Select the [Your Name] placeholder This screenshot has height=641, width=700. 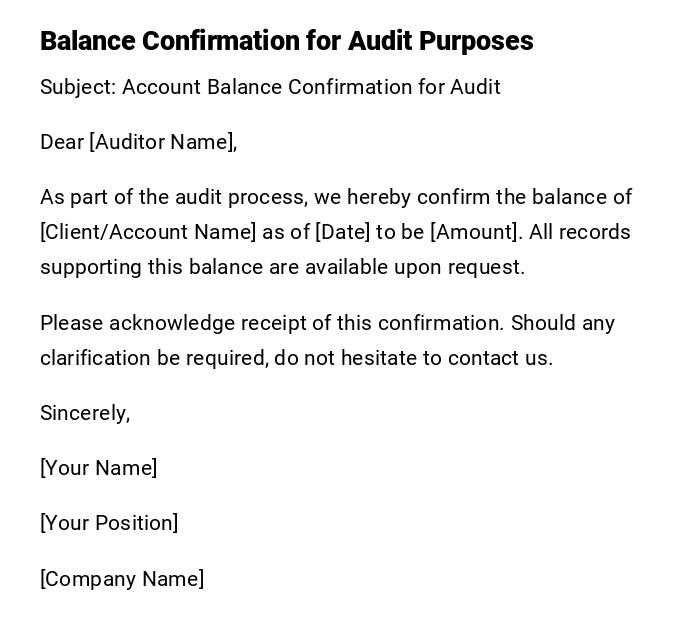point(98,468)
